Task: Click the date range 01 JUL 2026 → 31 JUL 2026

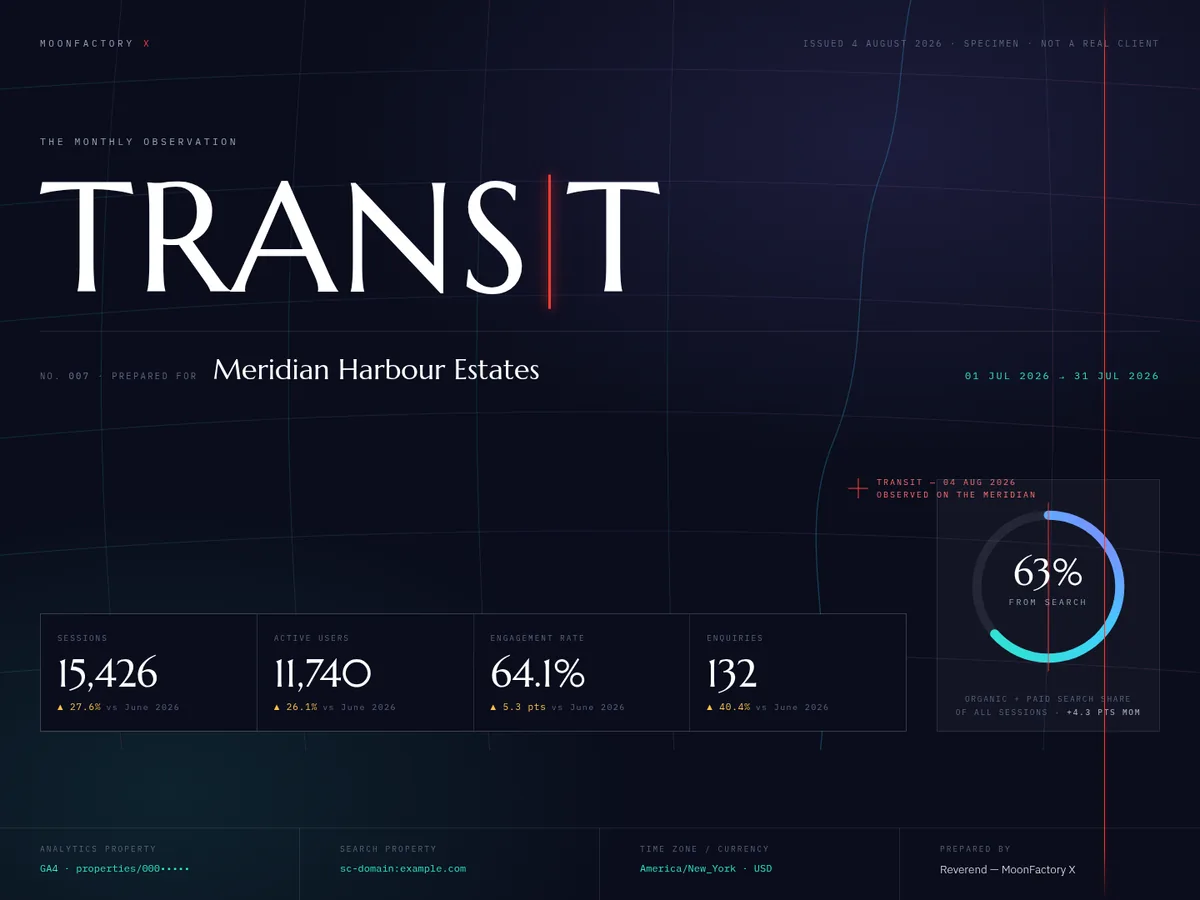Action: 1062,376
